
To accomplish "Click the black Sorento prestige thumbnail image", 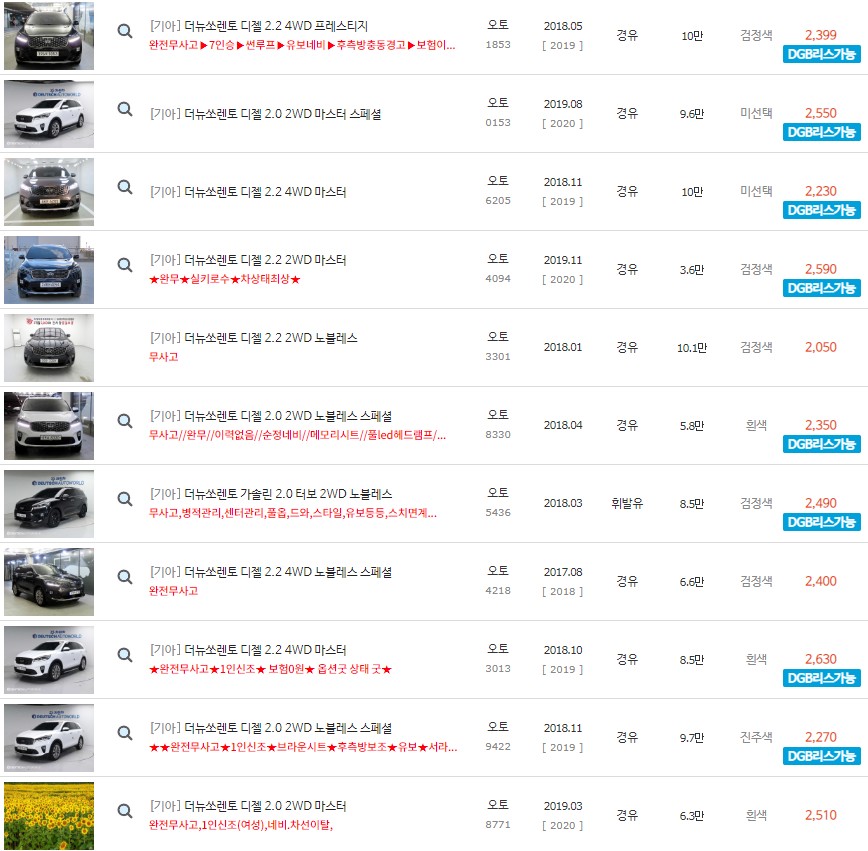I will (46, 35).
